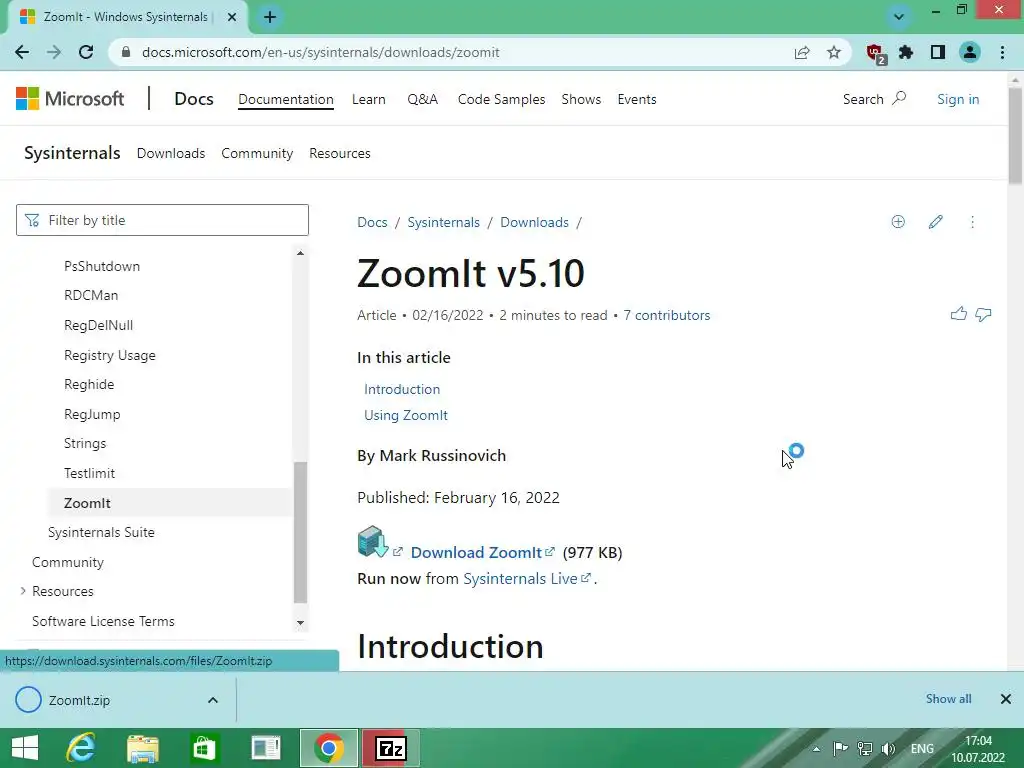Click the Docs brand link
1024x768 pixels.
[x=194, y=99]
